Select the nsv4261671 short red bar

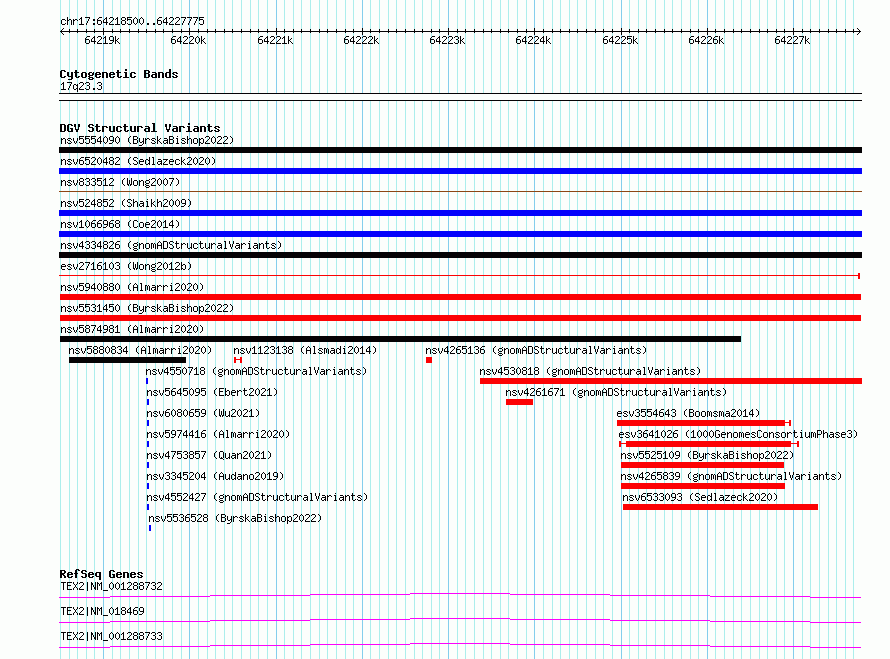(x=519, y=402)
